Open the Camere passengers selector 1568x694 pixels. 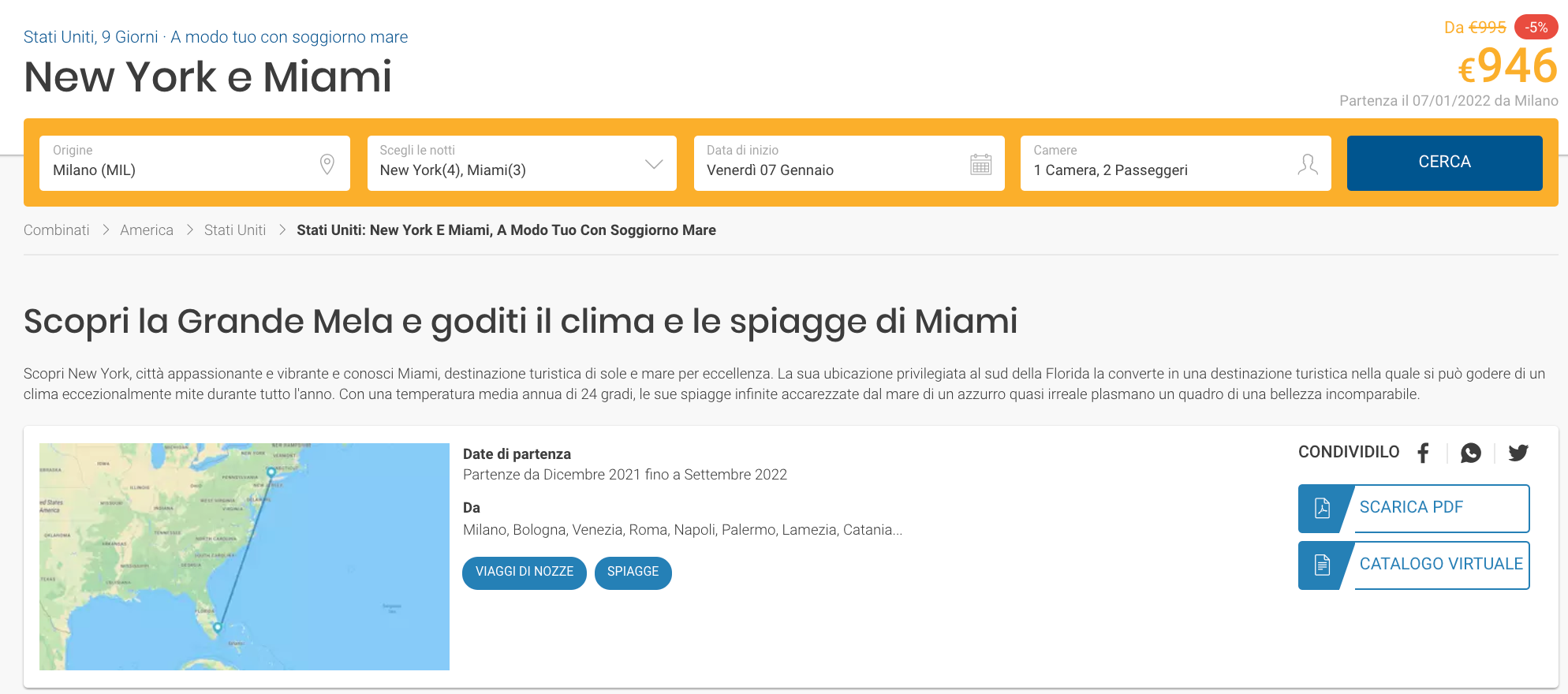point(1176,163)
